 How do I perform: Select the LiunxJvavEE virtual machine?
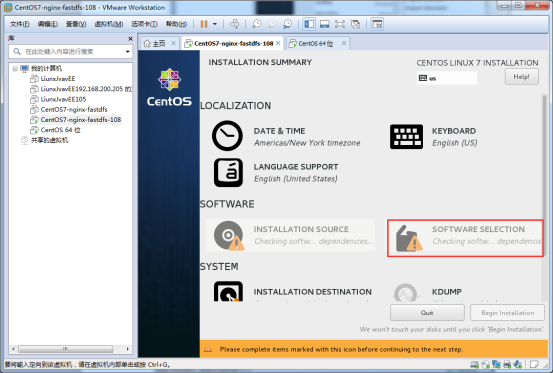57,79
